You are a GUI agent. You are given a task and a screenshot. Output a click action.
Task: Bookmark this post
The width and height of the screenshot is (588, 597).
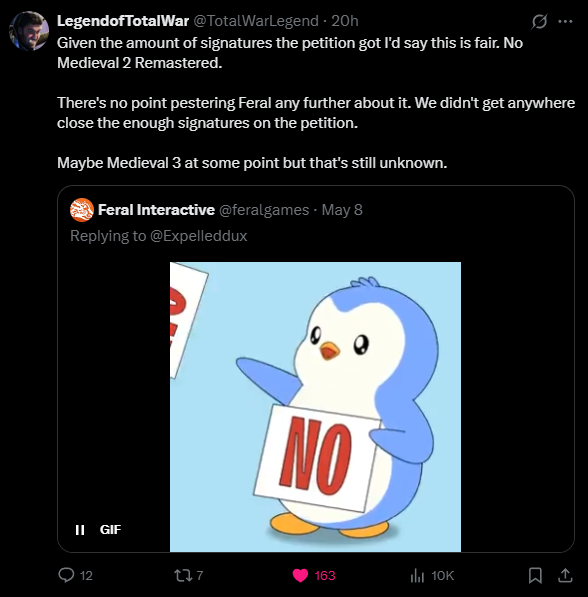[x=535, y=575]
